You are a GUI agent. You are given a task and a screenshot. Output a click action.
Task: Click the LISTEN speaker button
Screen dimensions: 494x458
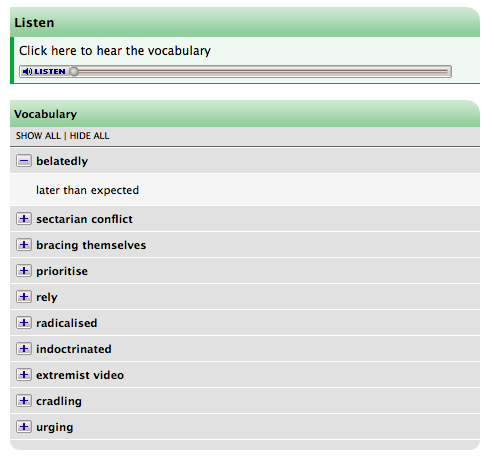[x=44, y=72]
